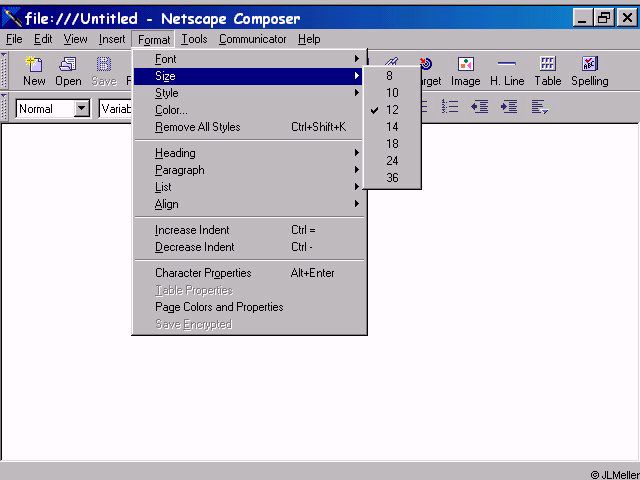Expand the Style submenu
The width and height of the screenshot is (640, 480).
[248, 93]
